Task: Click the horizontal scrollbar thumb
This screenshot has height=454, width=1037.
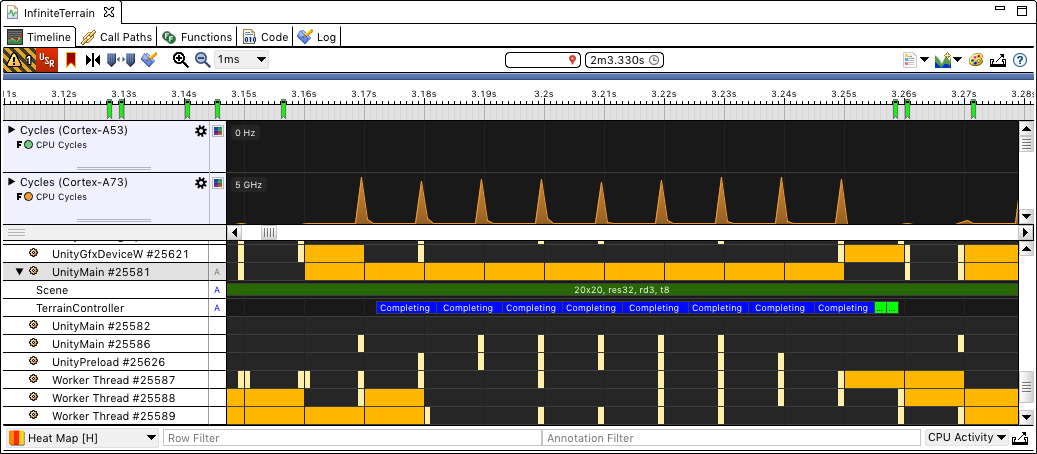Action: pyautogui.click(x=269, y=232)
